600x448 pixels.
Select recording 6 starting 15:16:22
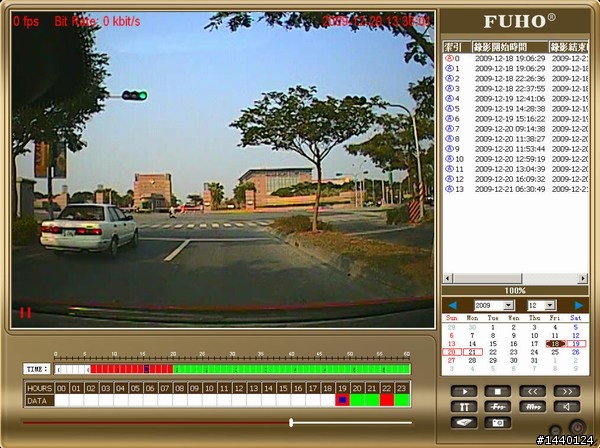(516, 119)
